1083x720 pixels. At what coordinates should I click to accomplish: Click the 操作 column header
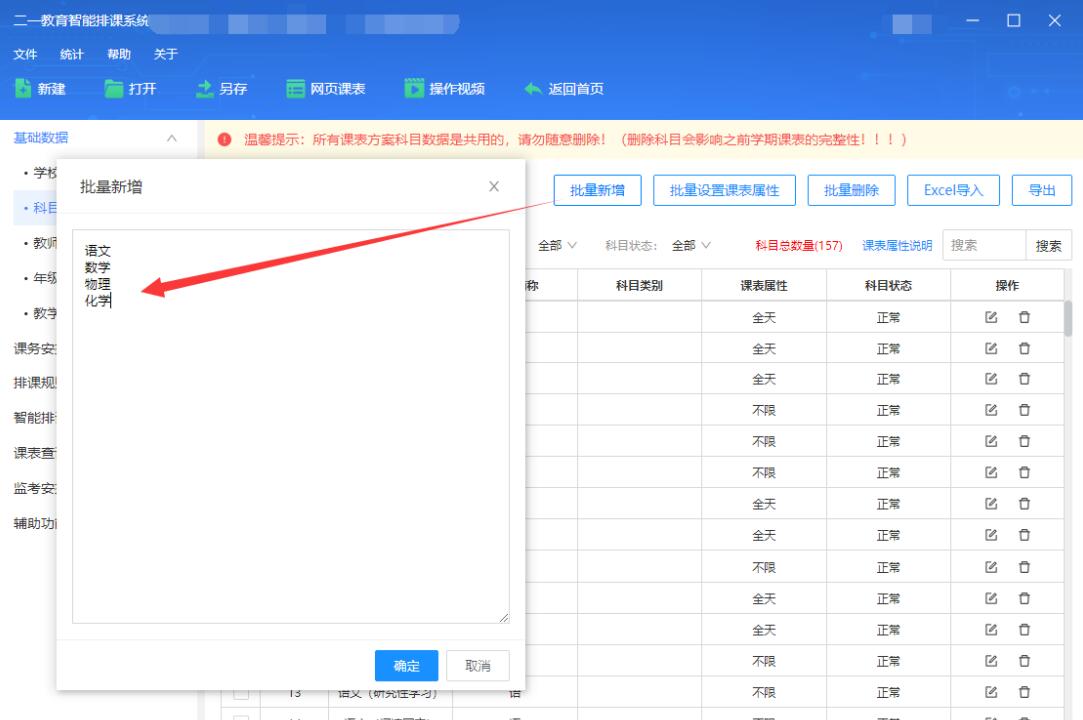[x=1007, y=285]
